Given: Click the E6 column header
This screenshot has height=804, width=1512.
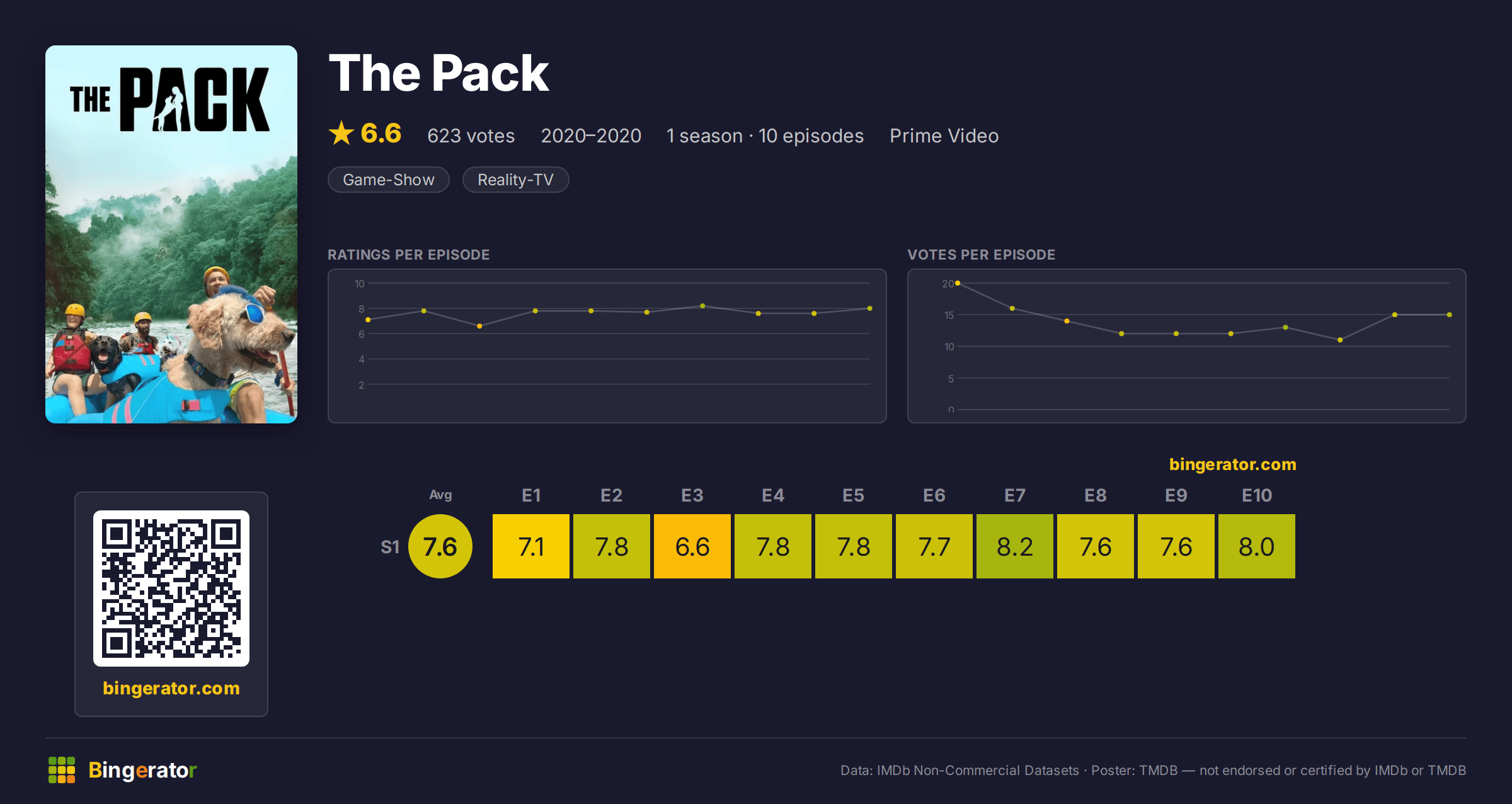Looking at the screenshot, I should [x=934, y=495].
